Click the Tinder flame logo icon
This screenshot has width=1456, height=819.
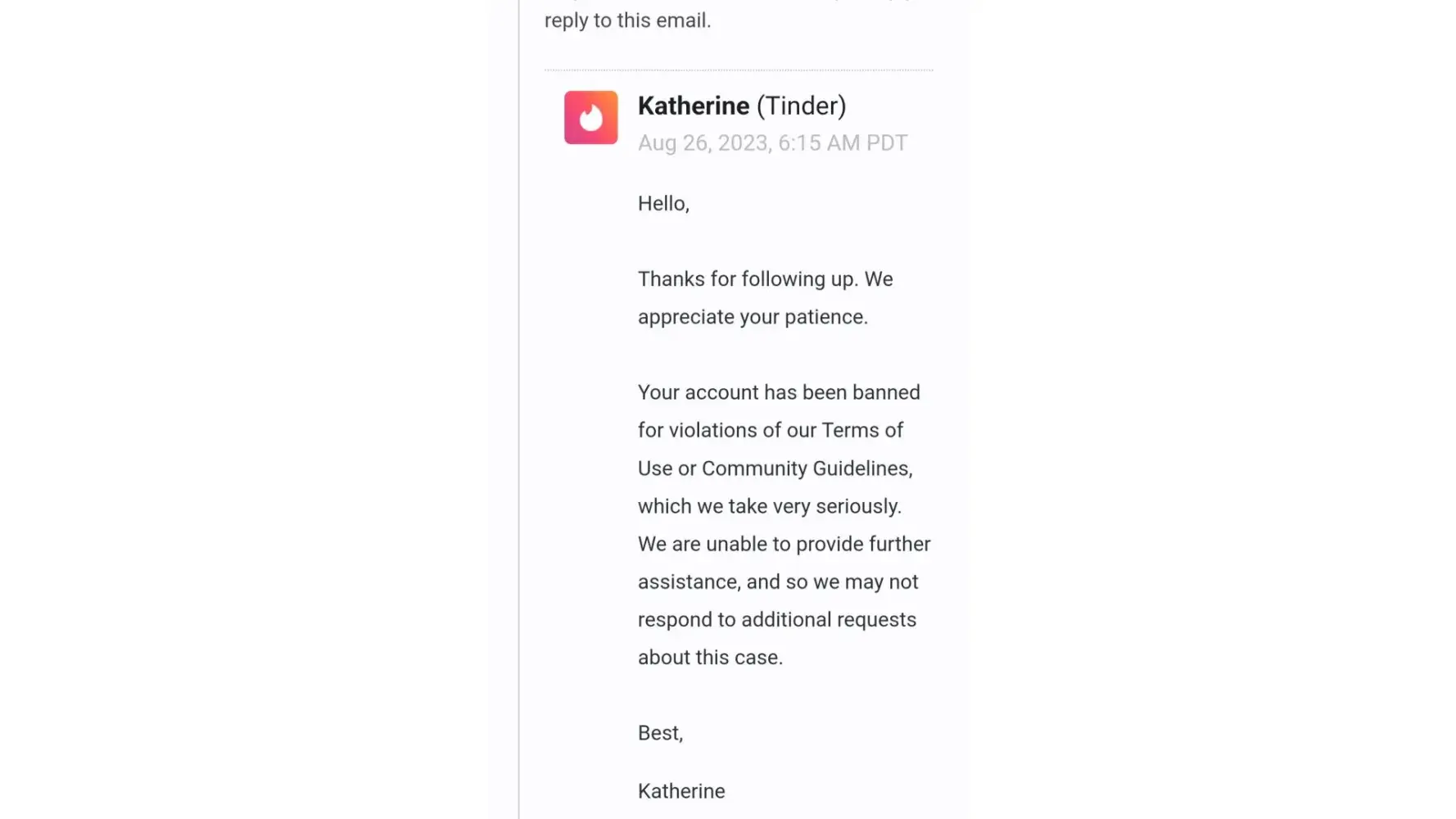[x=590, y=118]
